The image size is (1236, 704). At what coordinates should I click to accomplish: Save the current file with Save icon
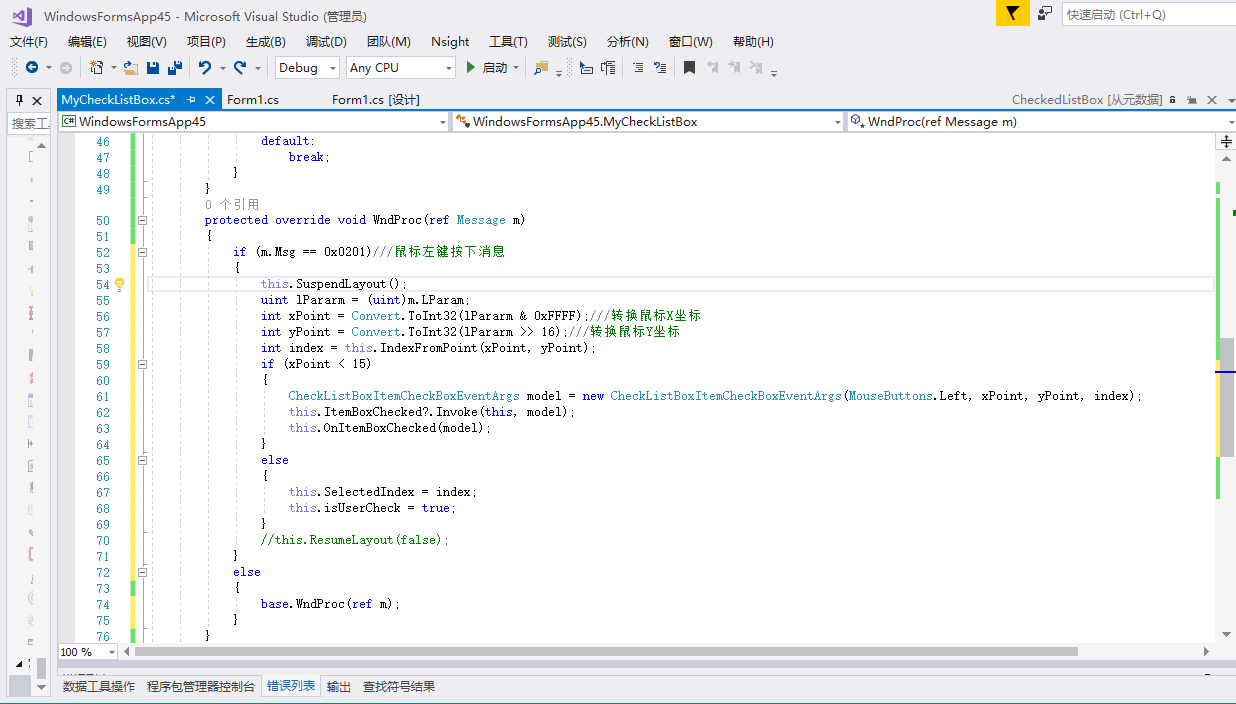pyautogui.click(x=153, y=68)
